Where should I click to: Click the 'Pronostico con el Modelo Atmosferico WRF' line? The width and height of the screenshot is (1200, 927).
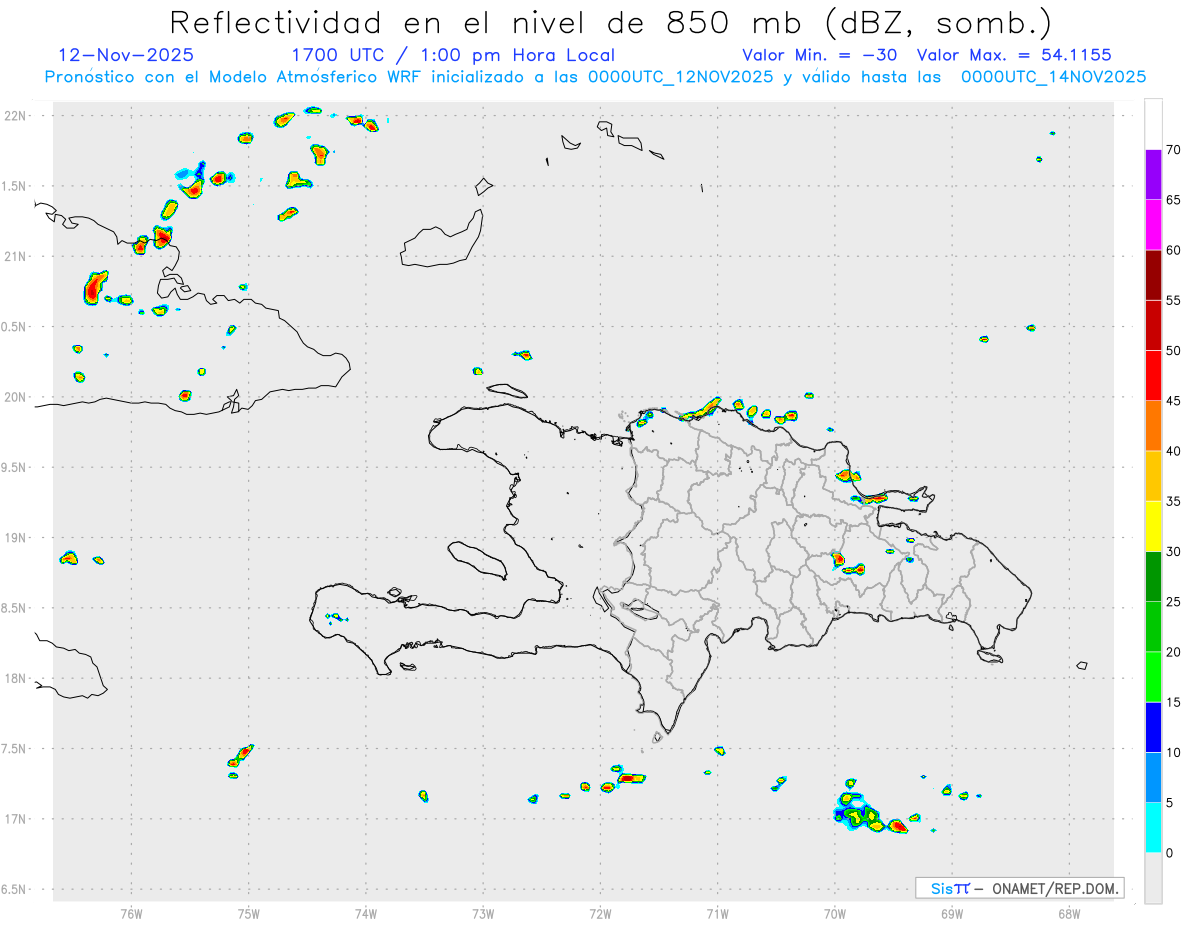[x=595, y=77]
